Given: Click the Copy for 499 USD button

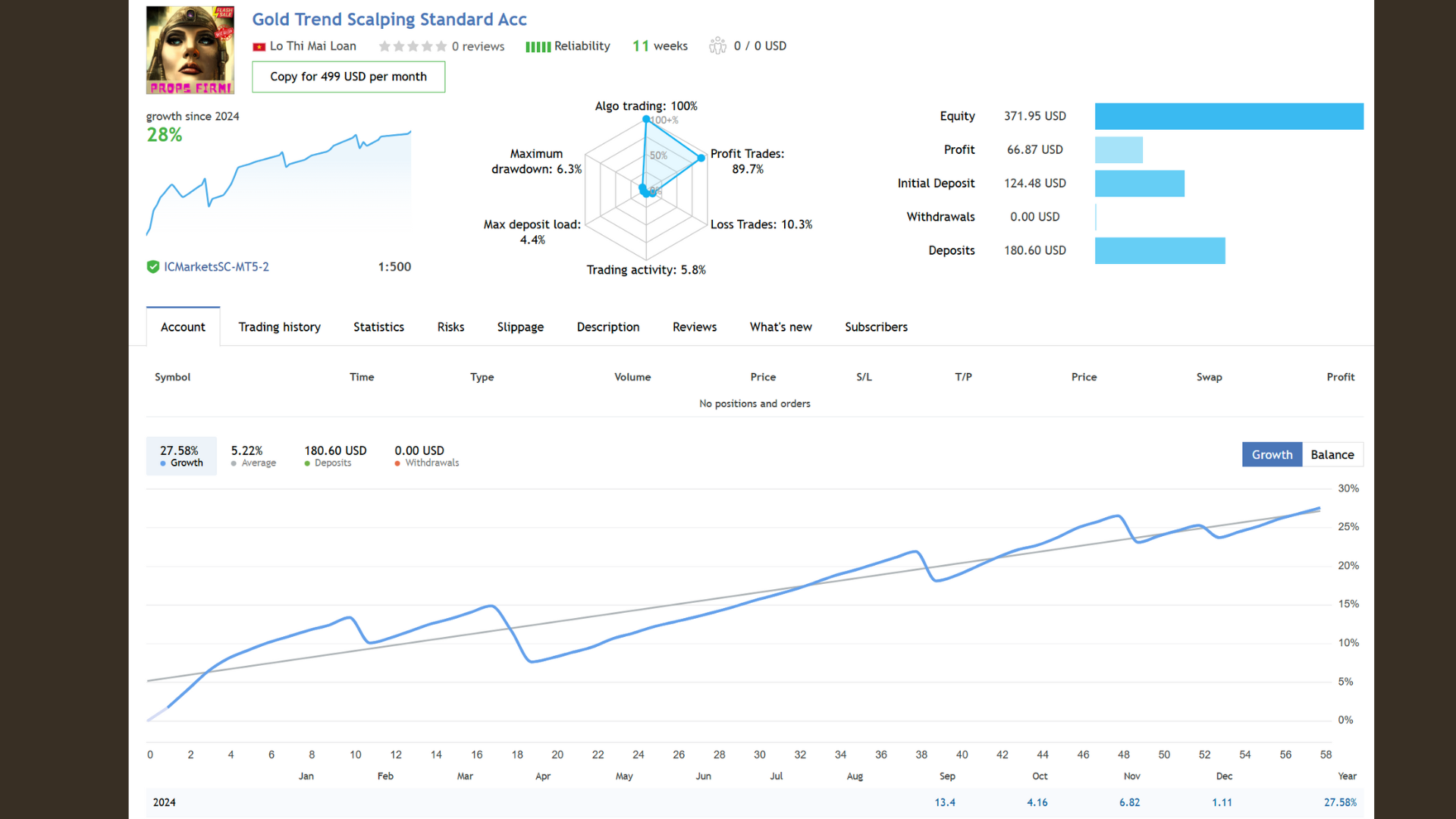Looking at the screenshot, I should (348, 76).
